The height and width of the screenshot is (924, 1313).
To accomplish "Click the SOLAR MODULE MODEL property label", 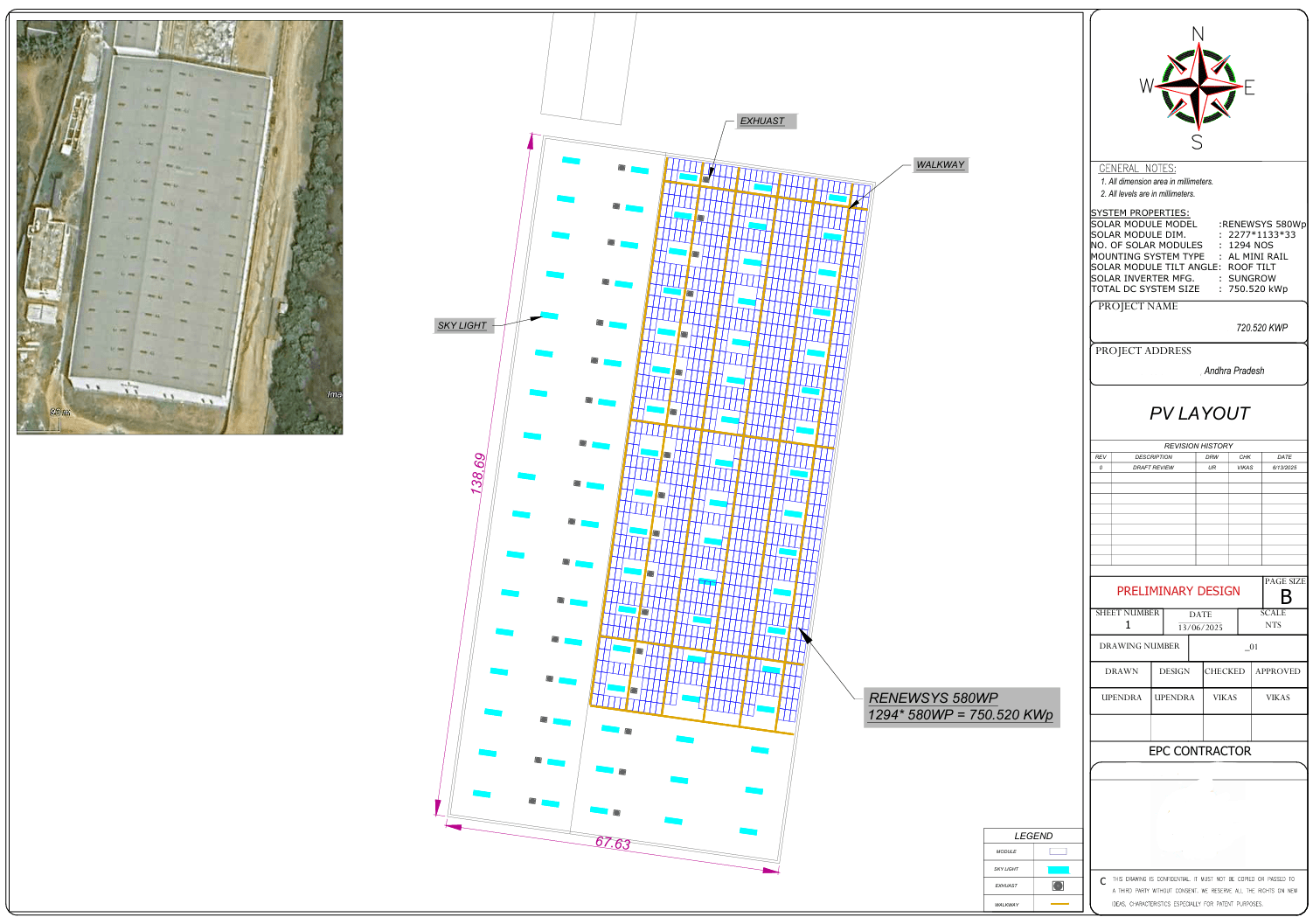I will point(1144,224).
